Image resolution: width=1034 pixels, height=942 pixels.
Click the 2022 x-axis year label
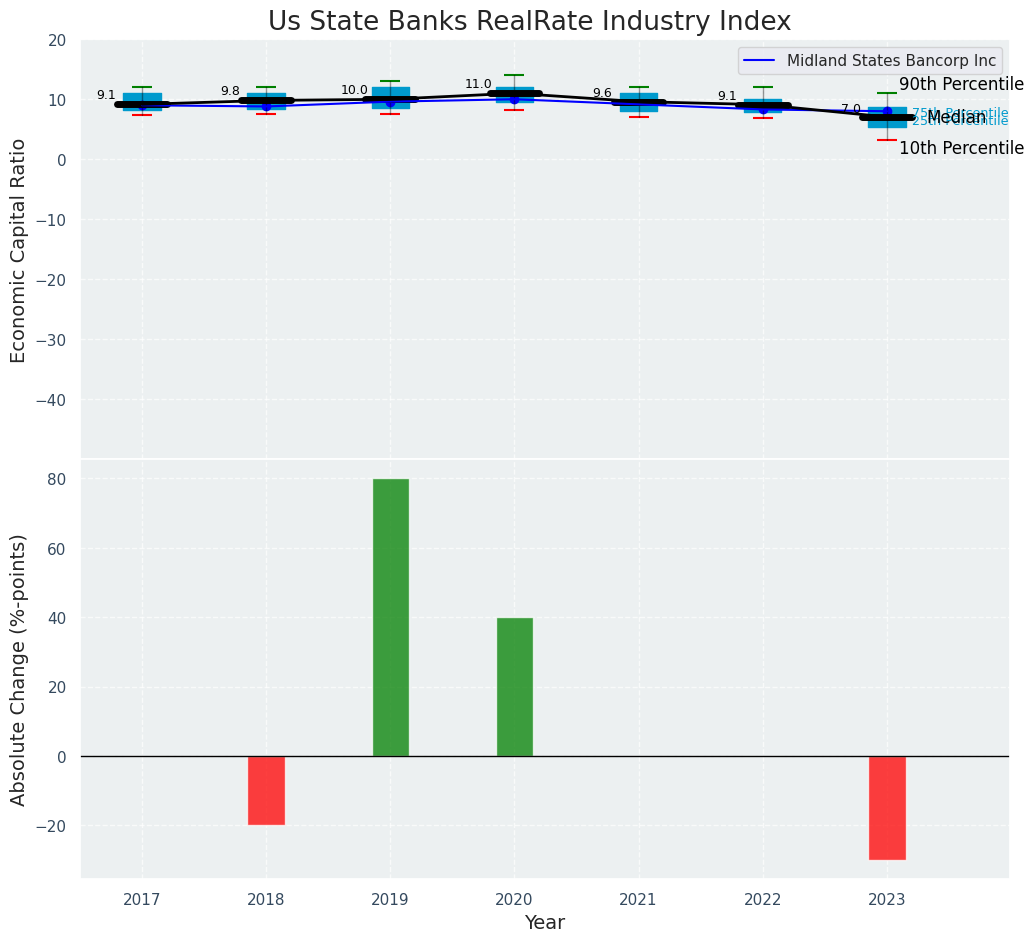pyautogui.click(x=762, y=900)
